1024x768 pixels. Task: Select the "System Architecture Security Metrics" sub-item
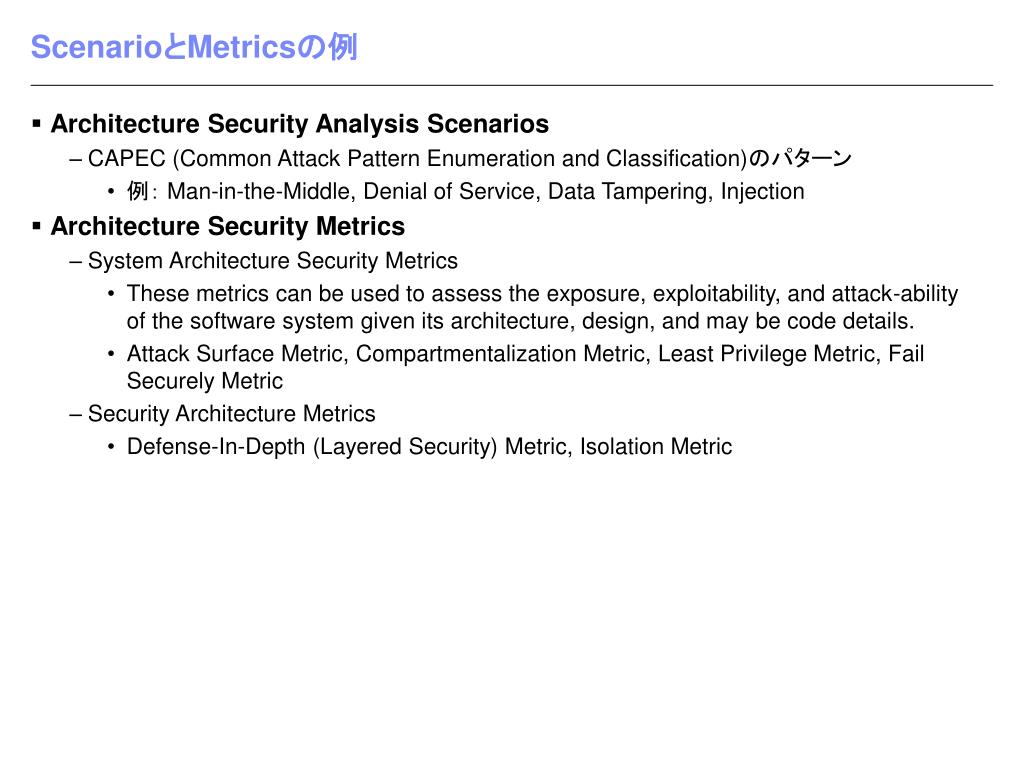click(272, 262)
